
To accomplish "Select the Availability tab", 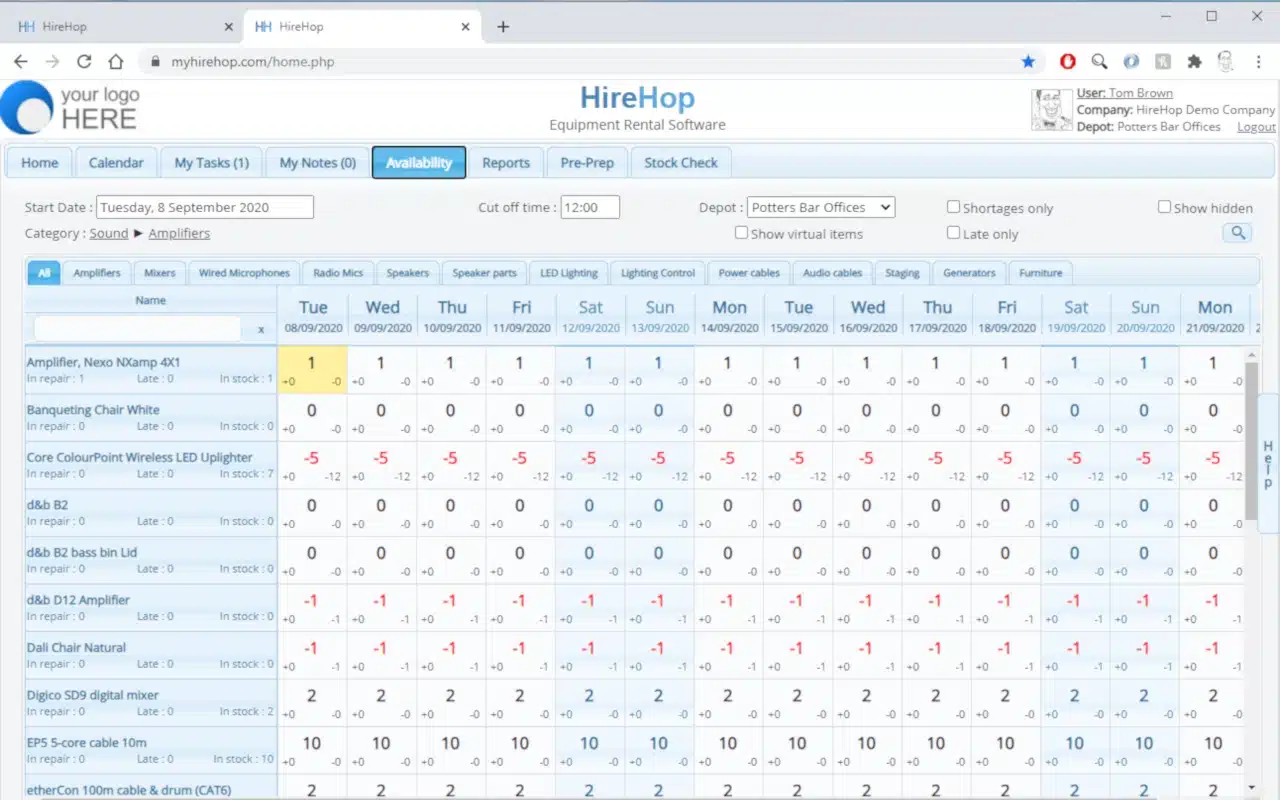I will [419, 162].
